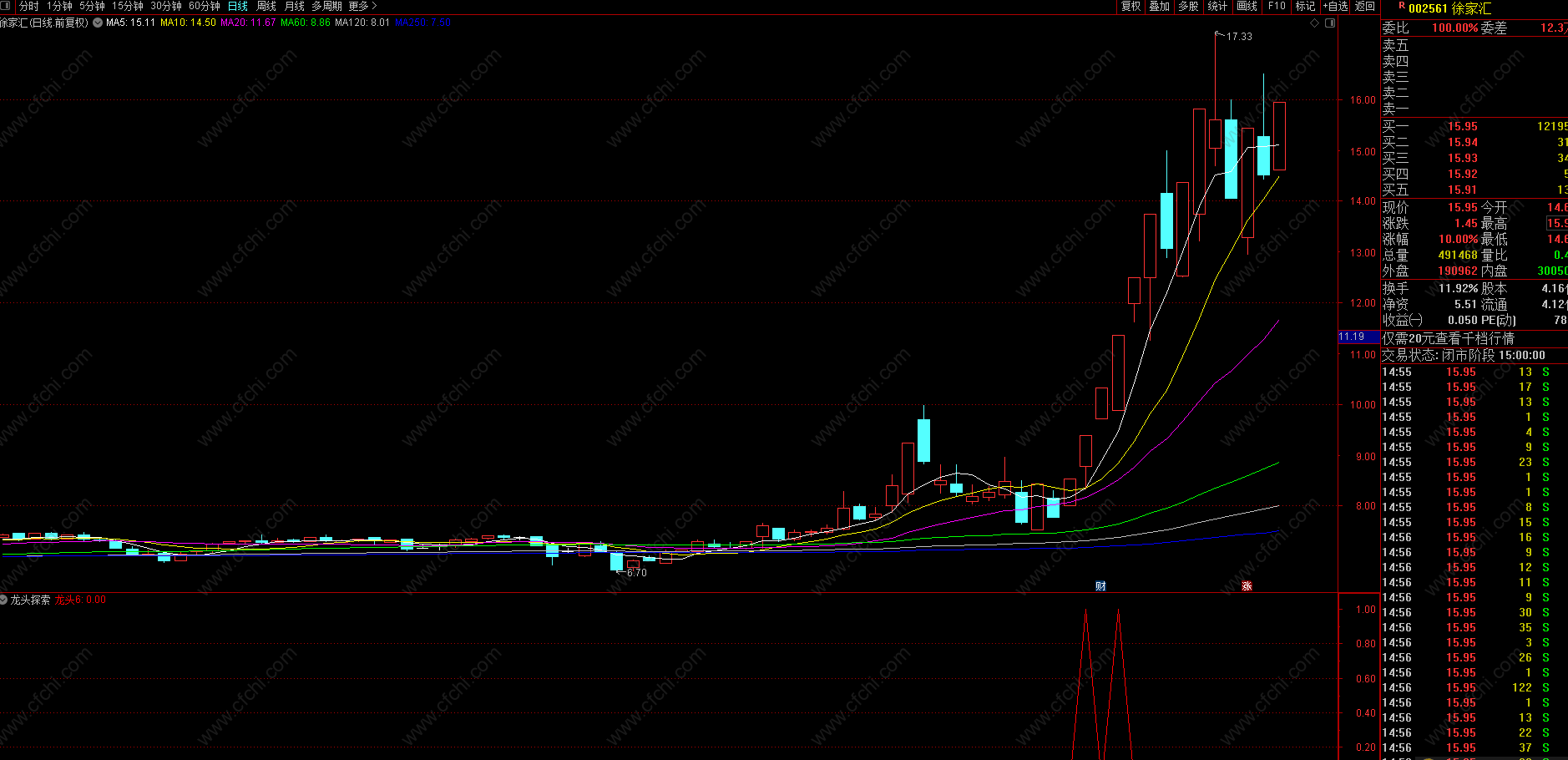The image size is (1568, 760).
Task: Click the 买四 bid row at 15.92
Action: [x=1474, y=174]
